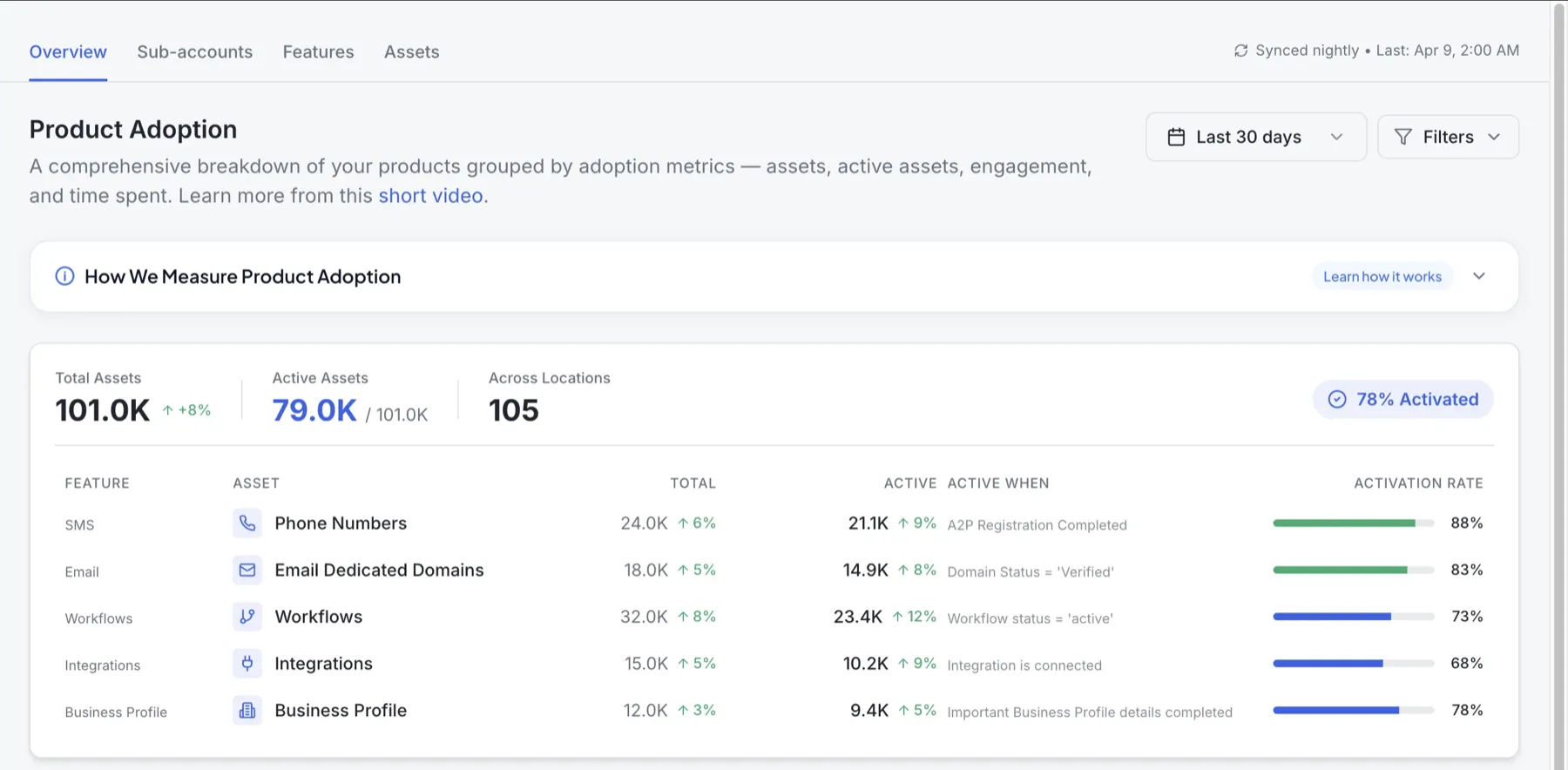
Task: Switch to the Overview tab
Action: tap(68, 52)
